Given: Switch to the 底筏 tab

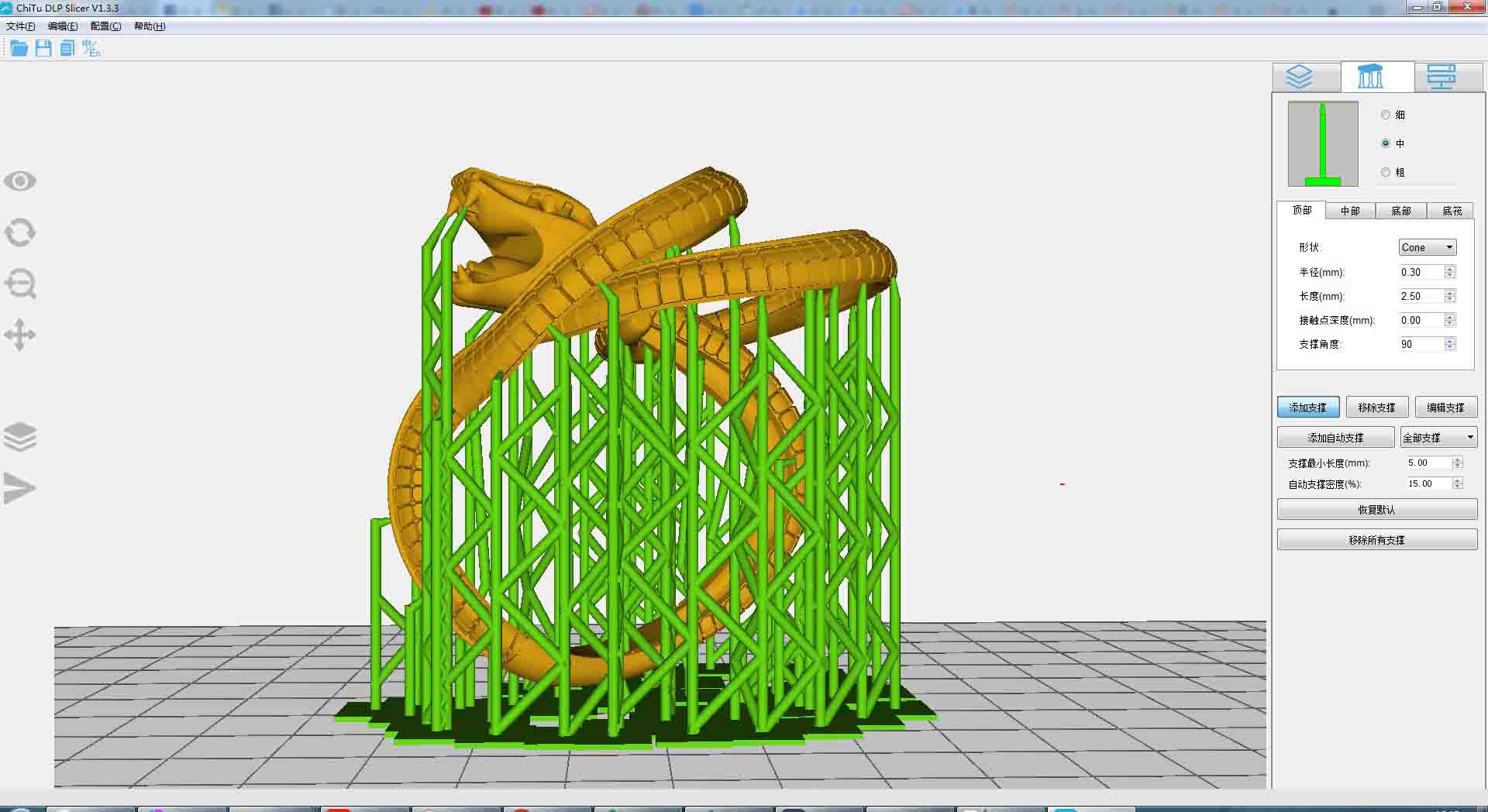Looking at the screenshot, I should (1452, 211).
